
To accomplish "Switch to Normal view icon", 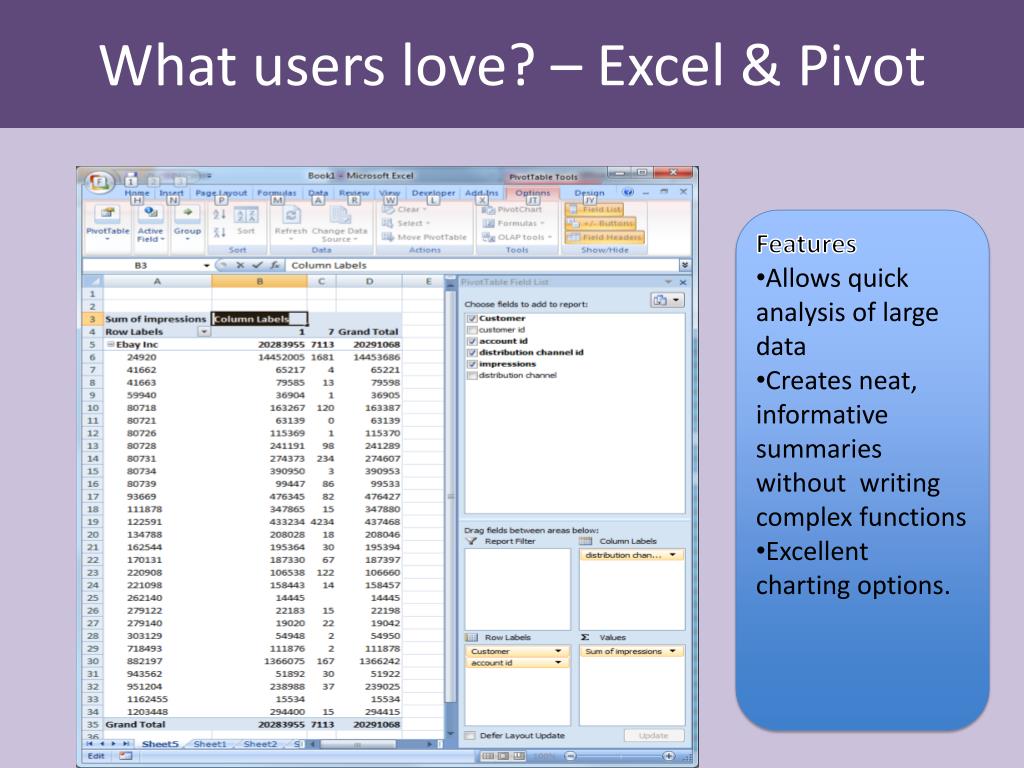I will point(488,756).
